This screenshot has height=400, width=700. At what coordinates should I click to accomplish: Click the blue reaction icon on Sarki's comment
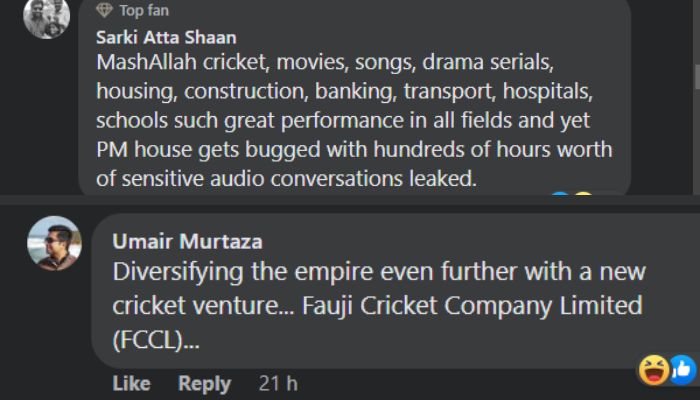[x=560, y=194]
